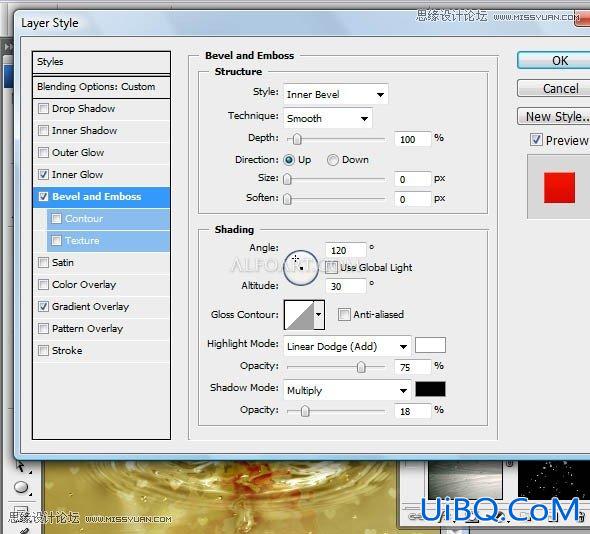Click the angle dial light control
Image resolution: width=590 pixels, height=534 pixels.
[x=301, y=268]
